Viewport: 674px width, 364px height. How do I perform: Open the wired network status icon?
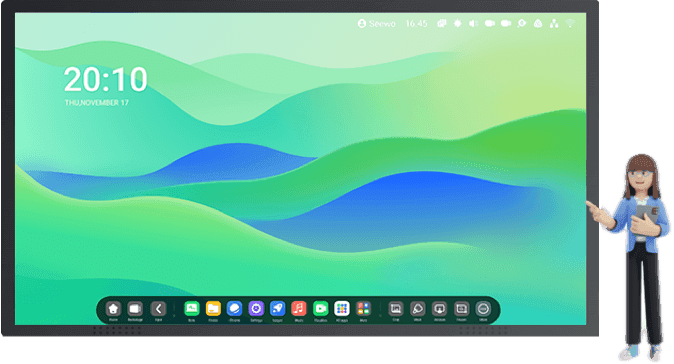[554, 23]
